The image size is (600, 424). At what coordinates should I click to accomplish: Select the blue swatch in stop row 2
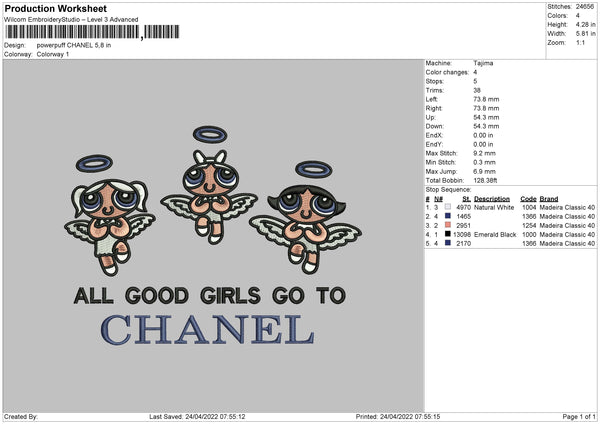[x=448, y=216]
